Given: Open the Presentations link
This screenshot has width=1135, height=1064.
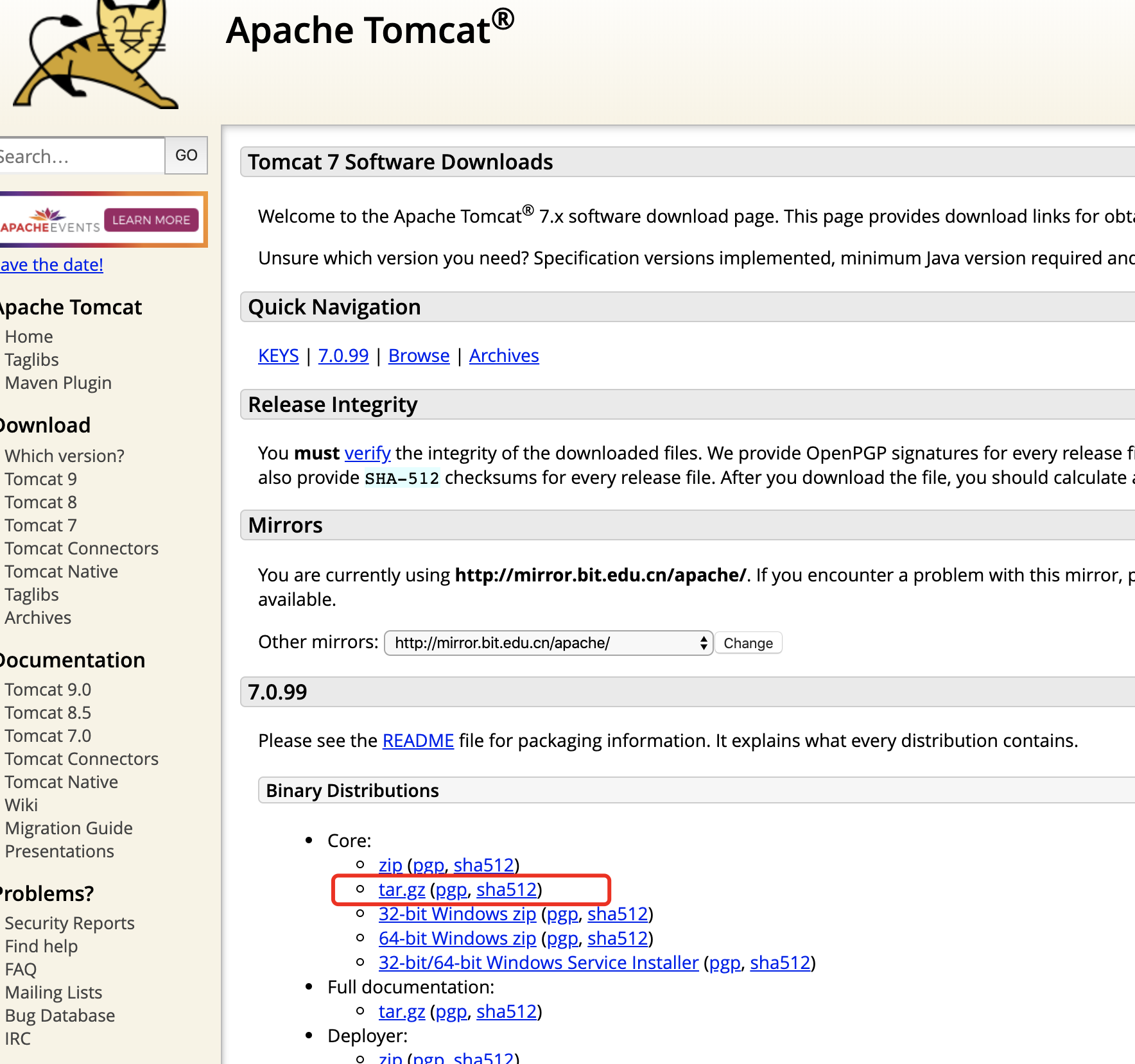Looking at the screenshot, I should (60, 852).
